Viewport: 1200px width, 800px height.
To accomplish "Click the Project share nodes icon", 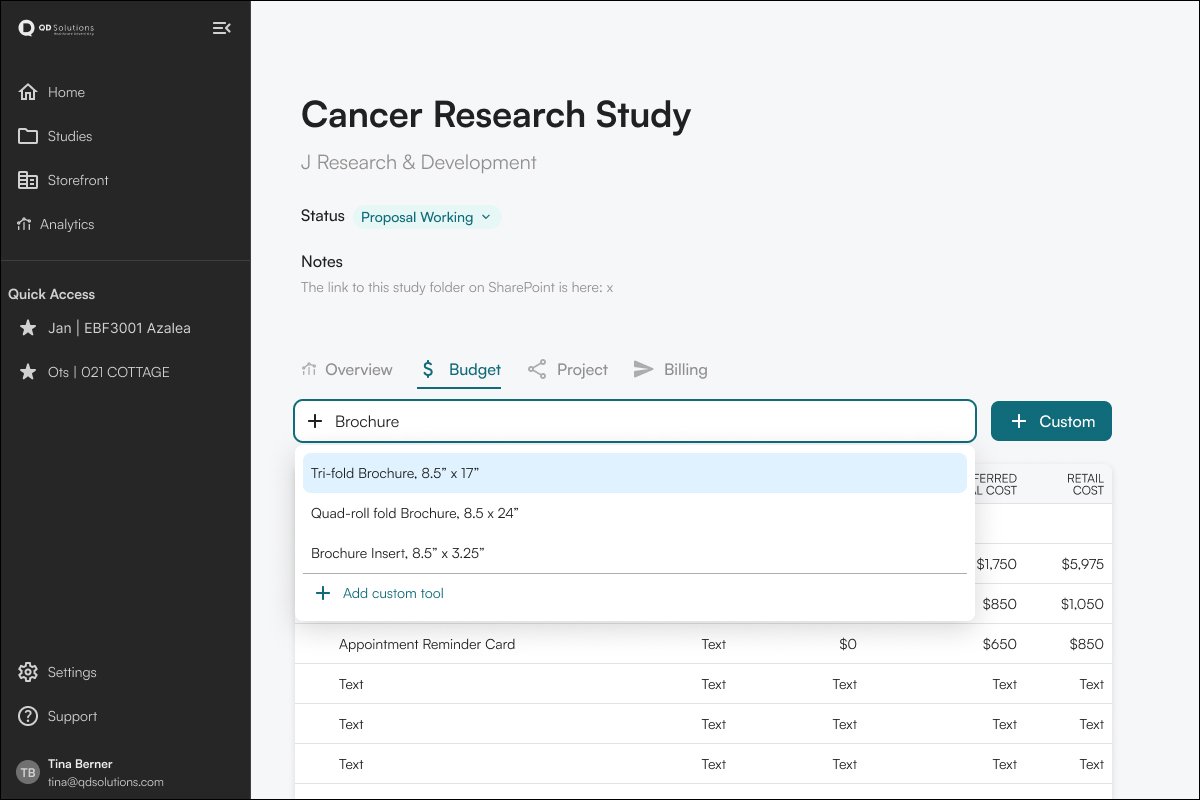I will [x=537, y=370].
